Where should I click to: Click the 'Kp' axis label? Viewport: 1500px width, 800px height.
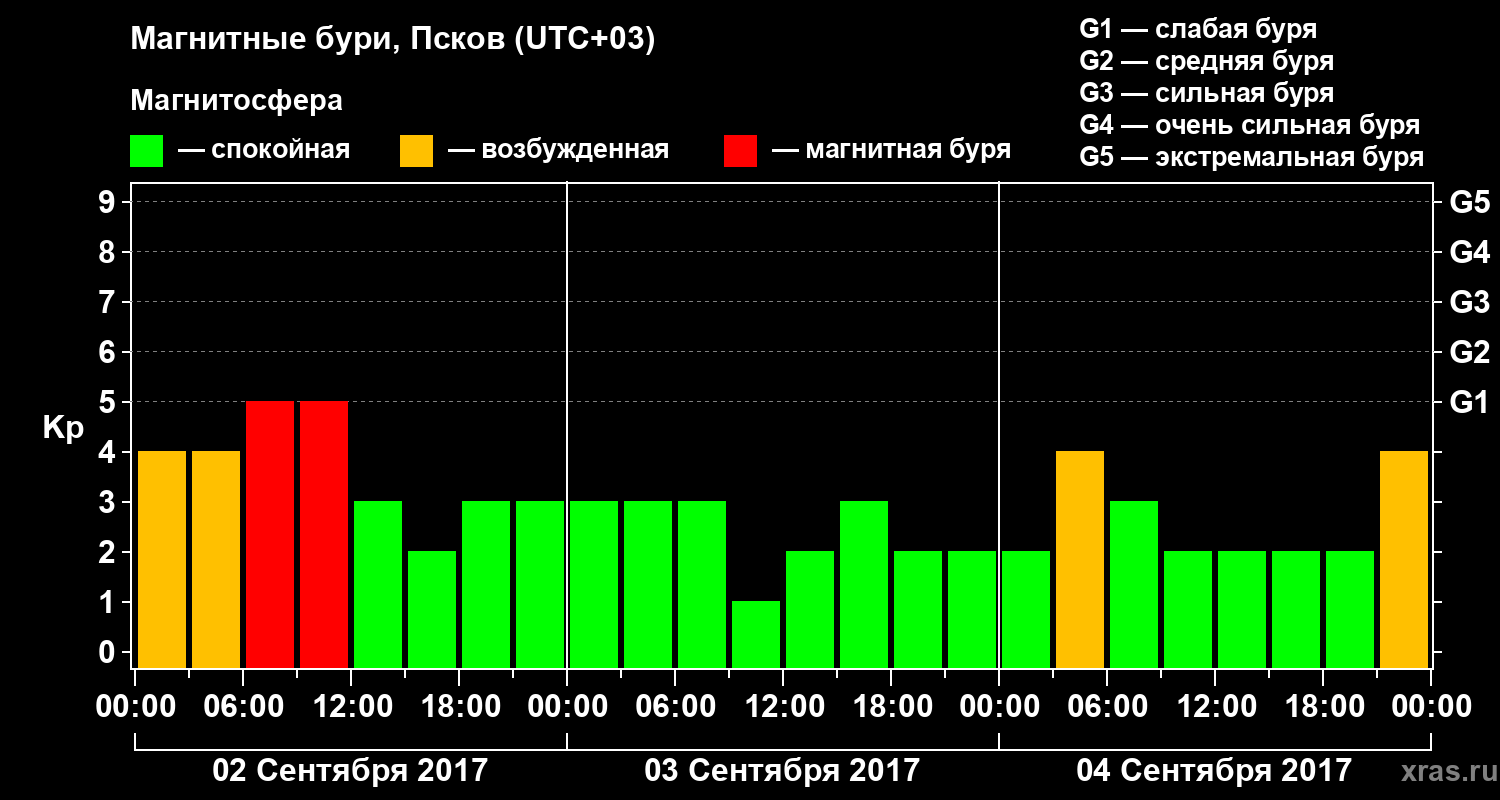point(63,427)
